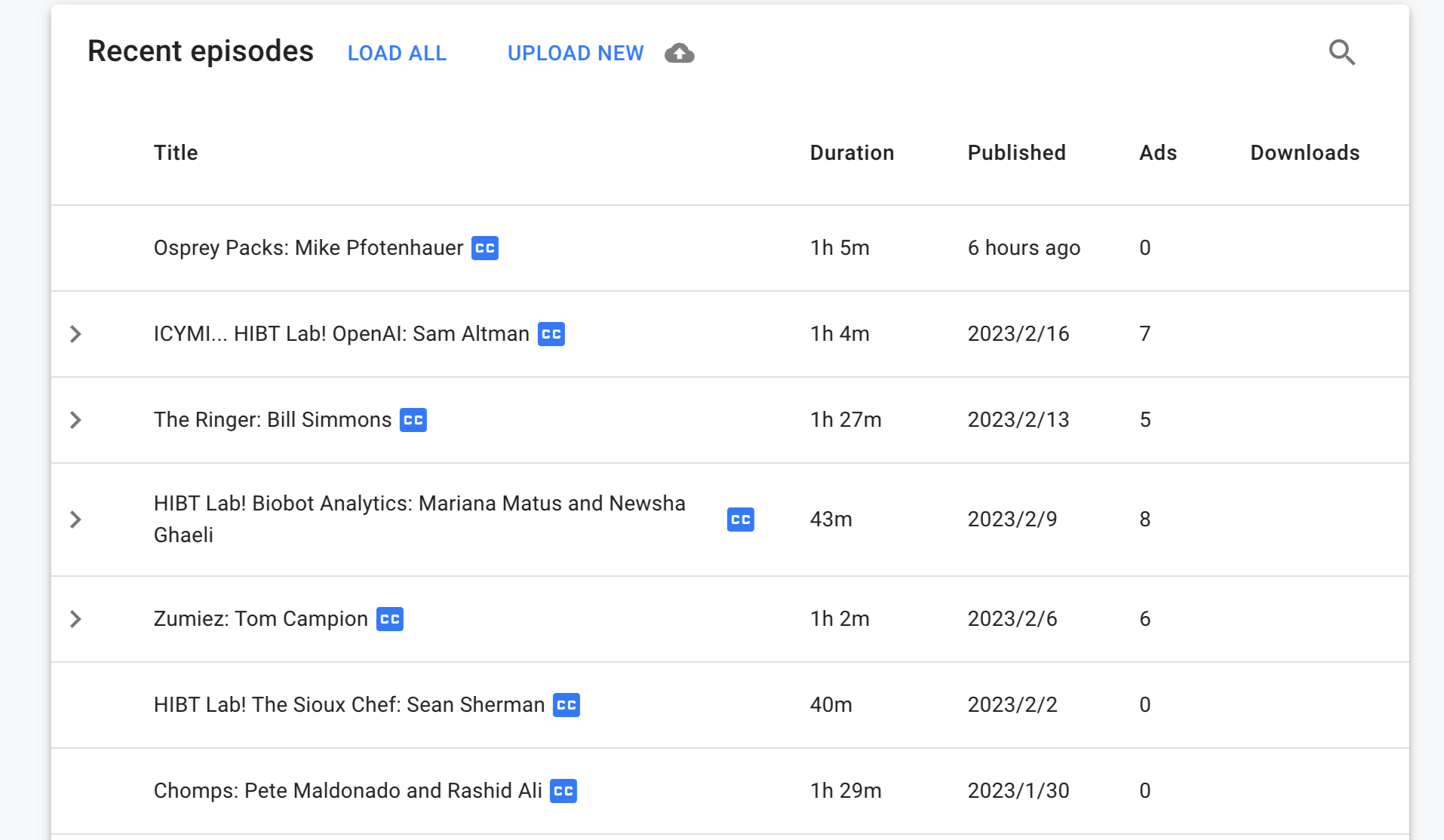Viewport: 1444px width, 840px height.
Task: Click the 2023/2/9 published date
Action: point(1012,520)
